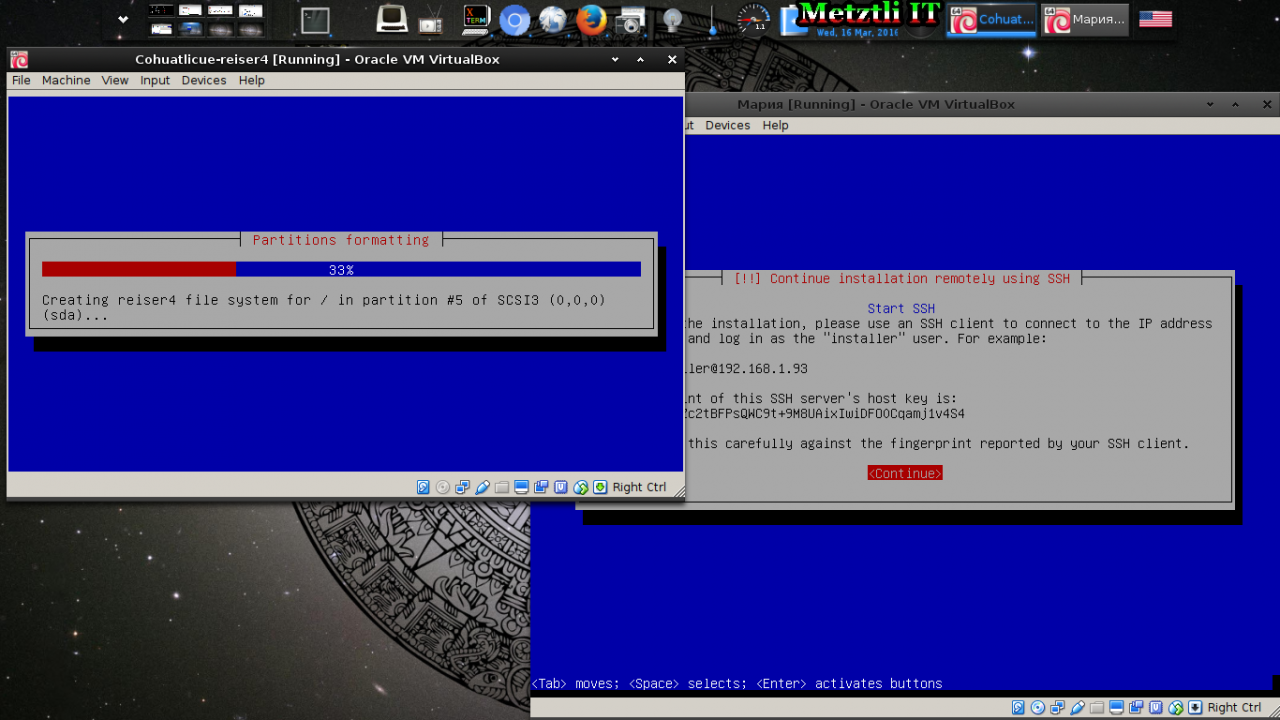Click shared folders icon in Мария window status bar

[x=1097, y=707]
